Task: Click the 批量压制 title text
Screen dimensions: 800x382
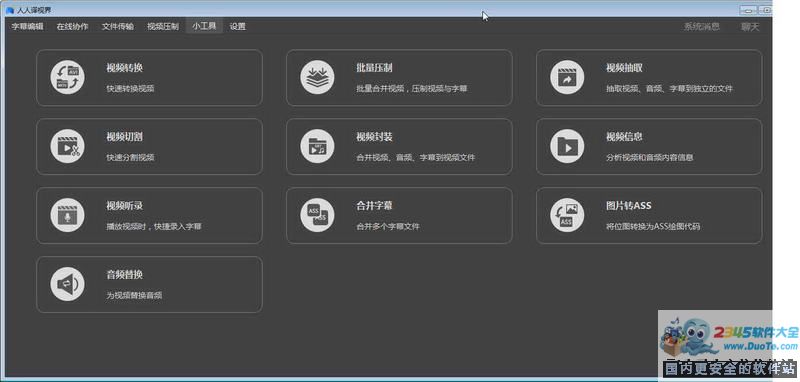Action: 374,68
